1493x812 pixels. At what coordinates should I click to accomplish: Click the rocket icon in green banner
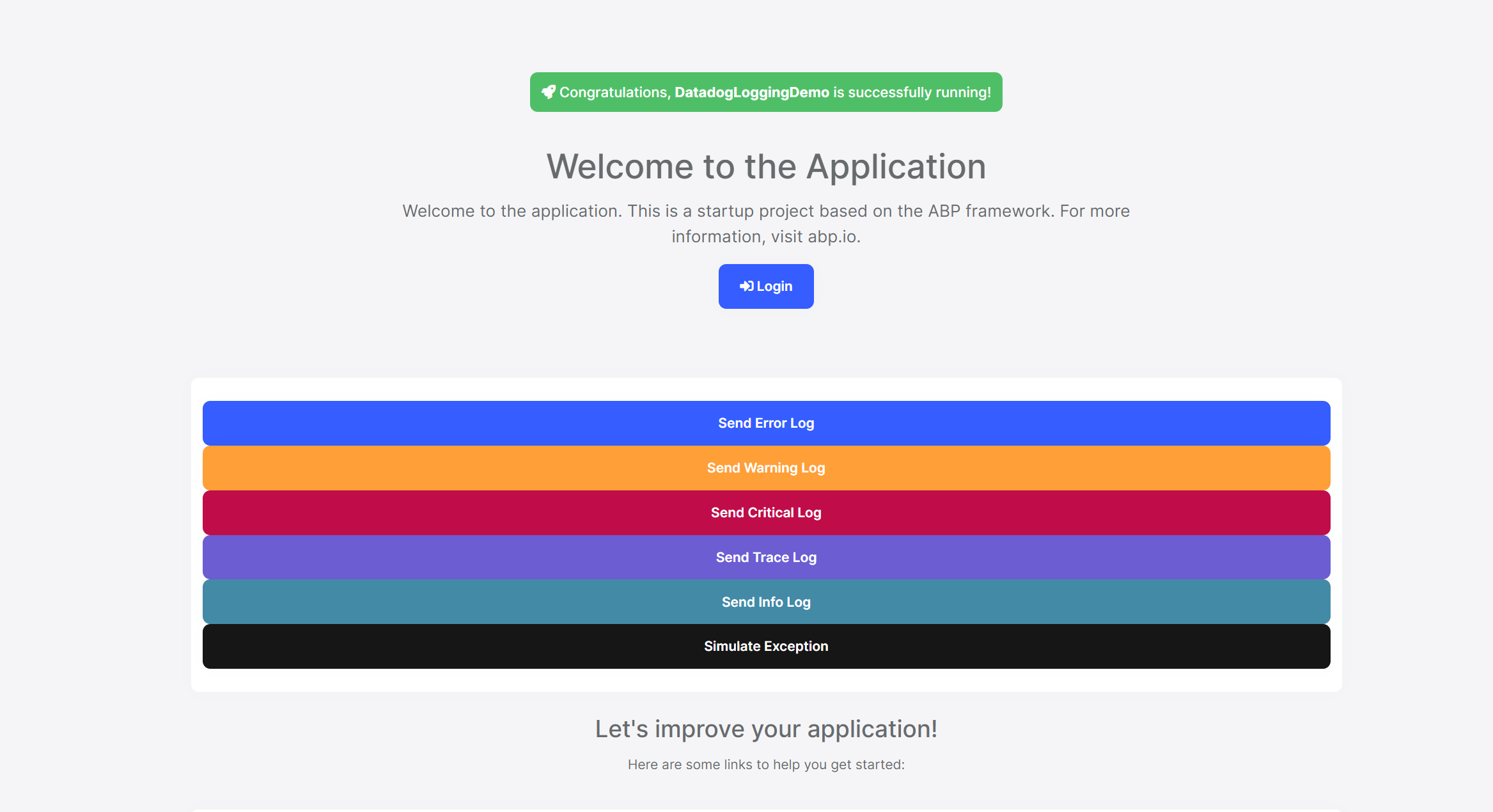point(549,92)
